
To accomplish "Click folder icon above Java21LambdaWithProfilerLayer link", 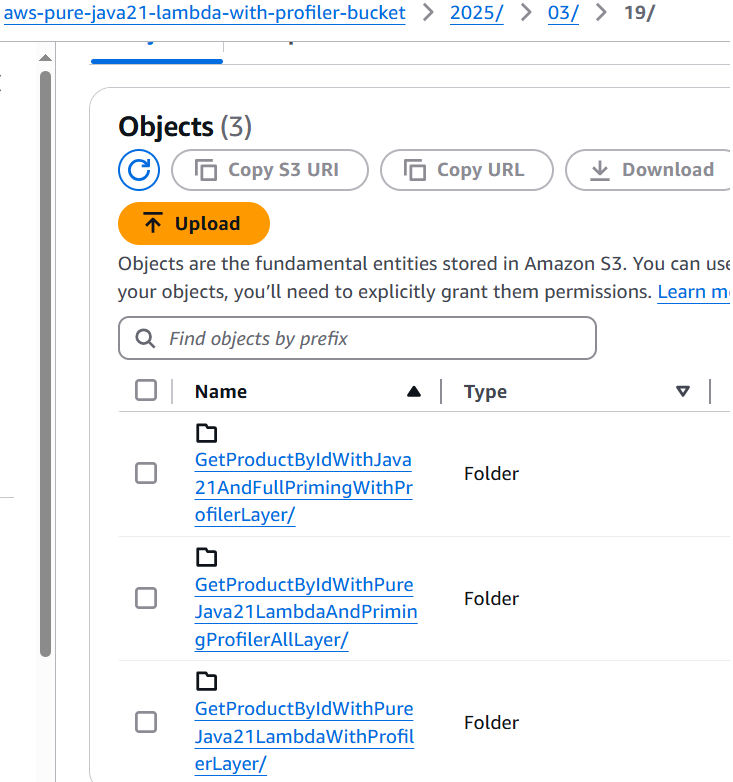I will pos(206,681).
